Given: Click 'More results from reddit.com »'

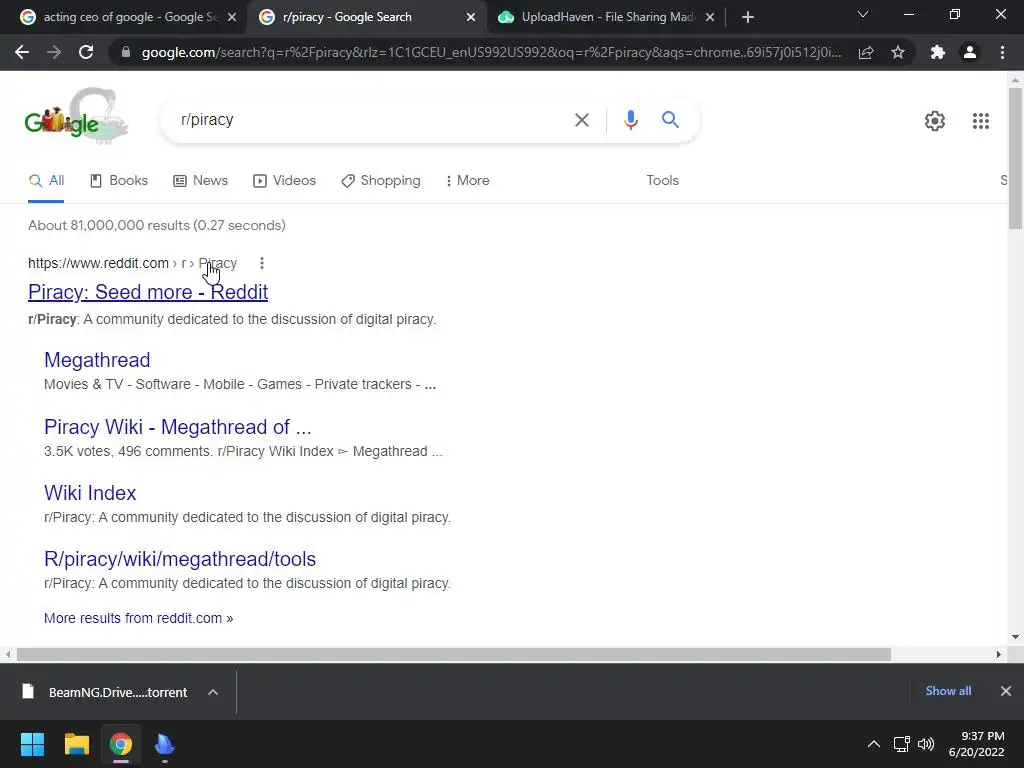Looking at the screenshot, I should pyautogui.click(x=138, y=618).
